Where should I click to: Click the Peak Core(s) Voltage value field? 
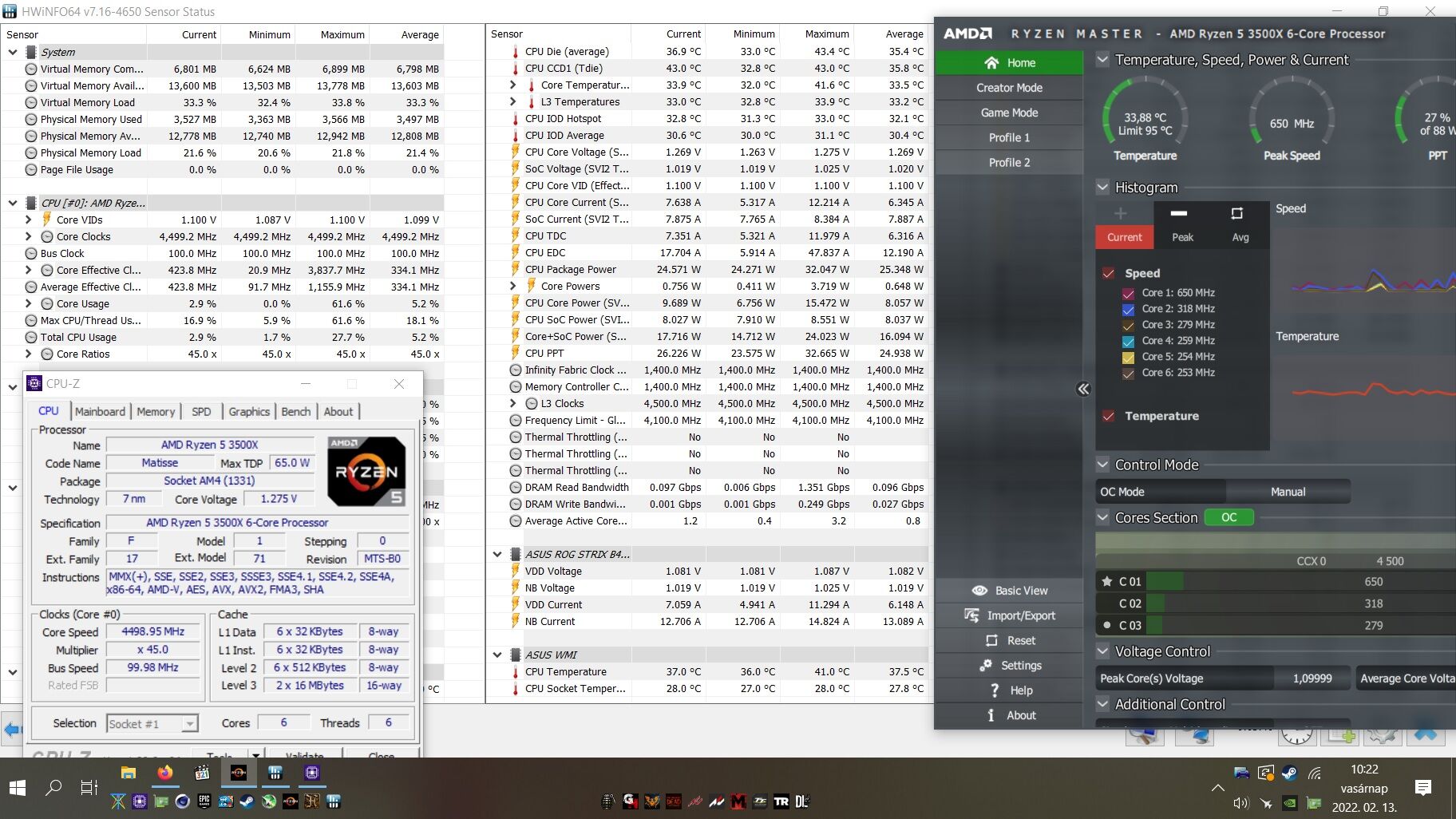[1312, 679]
